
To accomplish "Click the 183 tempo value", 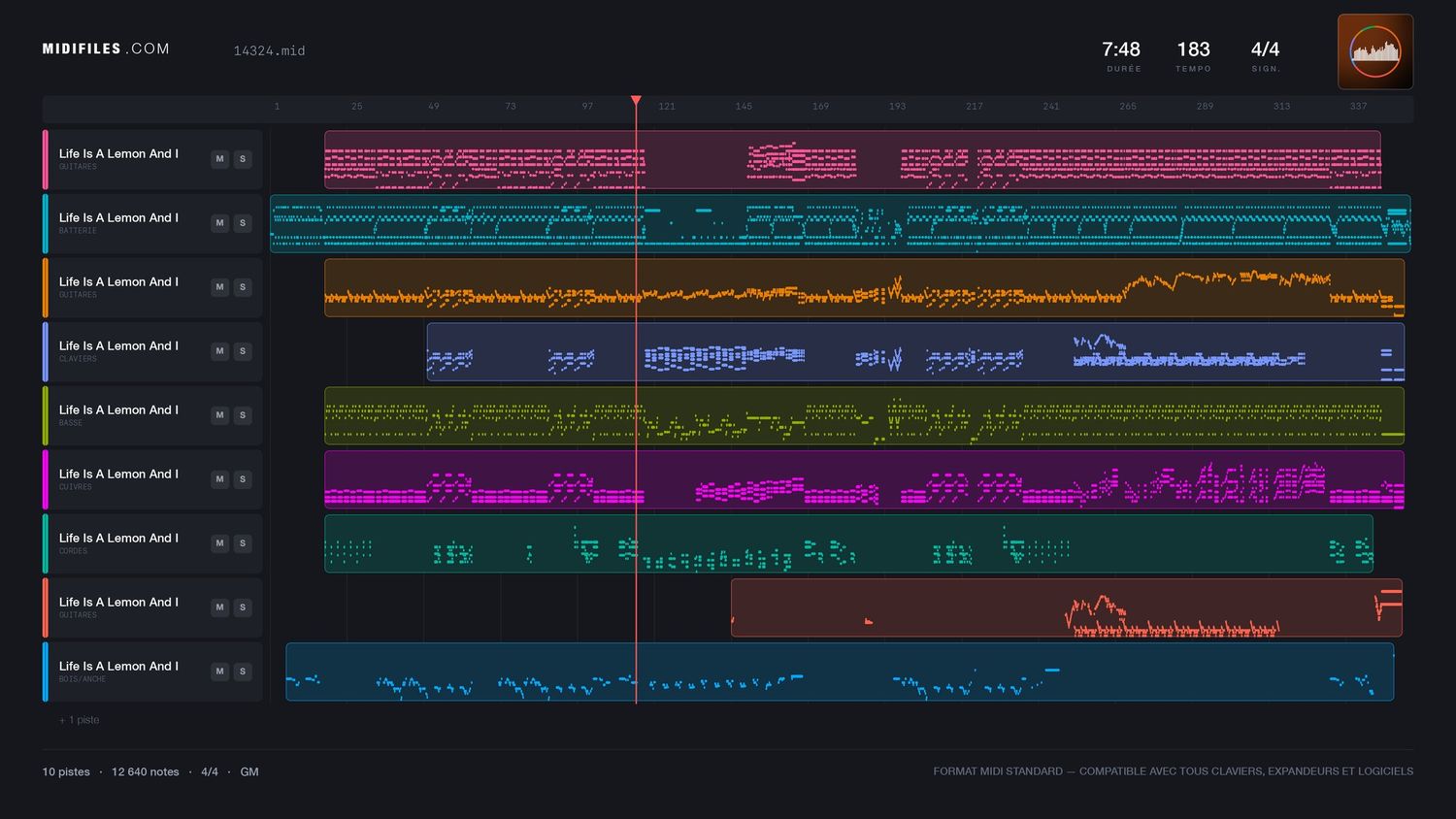I will click(x=1193, y=49).
